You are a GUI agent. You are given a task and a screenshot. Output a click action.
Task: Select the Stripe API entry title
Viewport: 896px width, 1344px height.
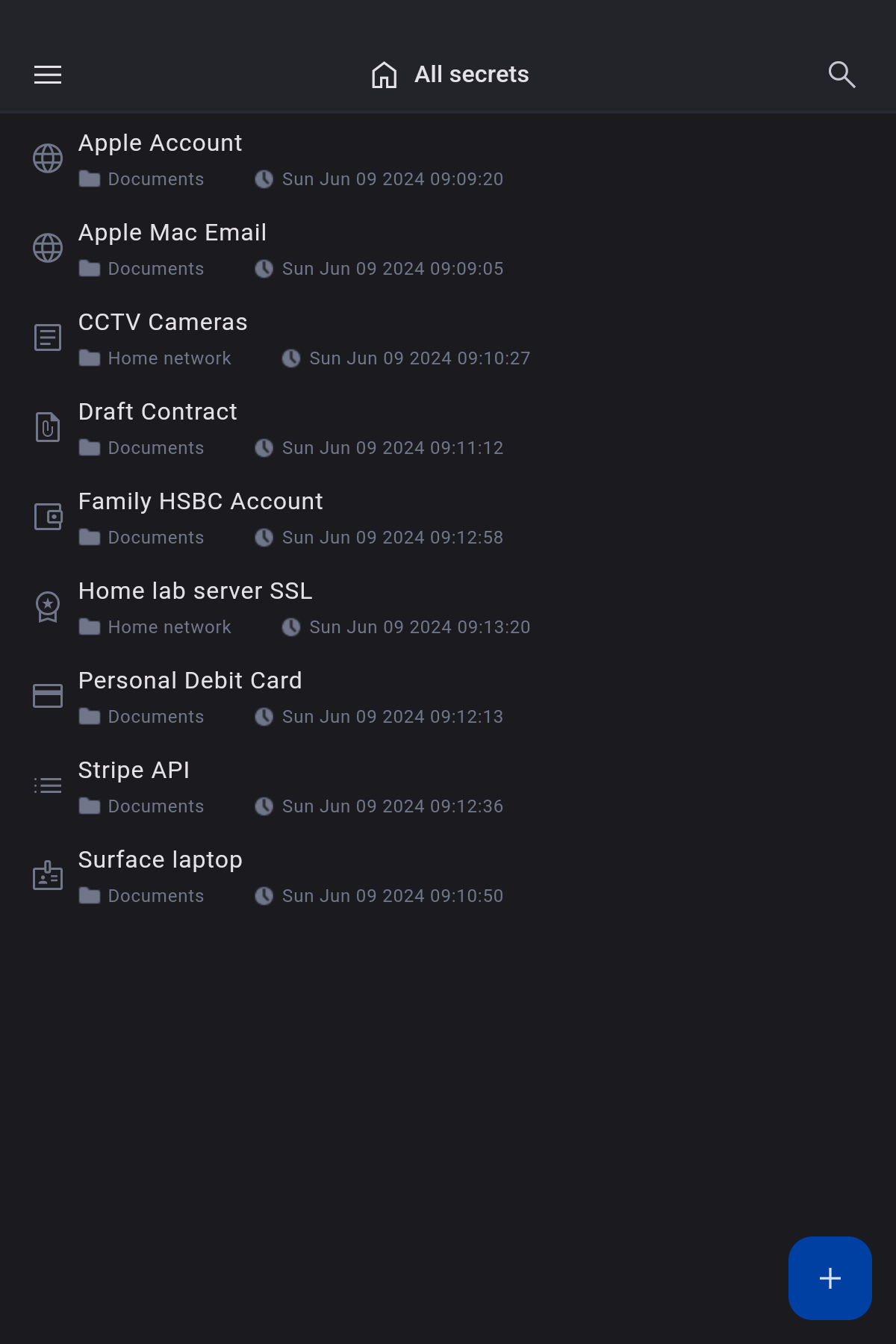pos(134,770)
